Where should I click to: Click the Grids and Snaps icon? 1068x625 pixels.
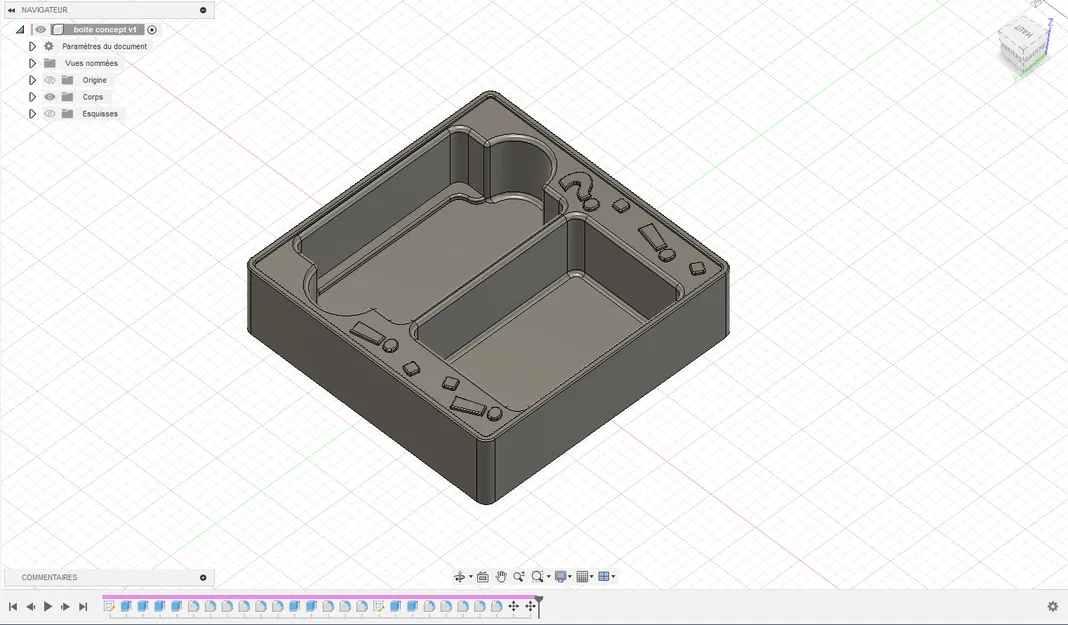[583, 577]
